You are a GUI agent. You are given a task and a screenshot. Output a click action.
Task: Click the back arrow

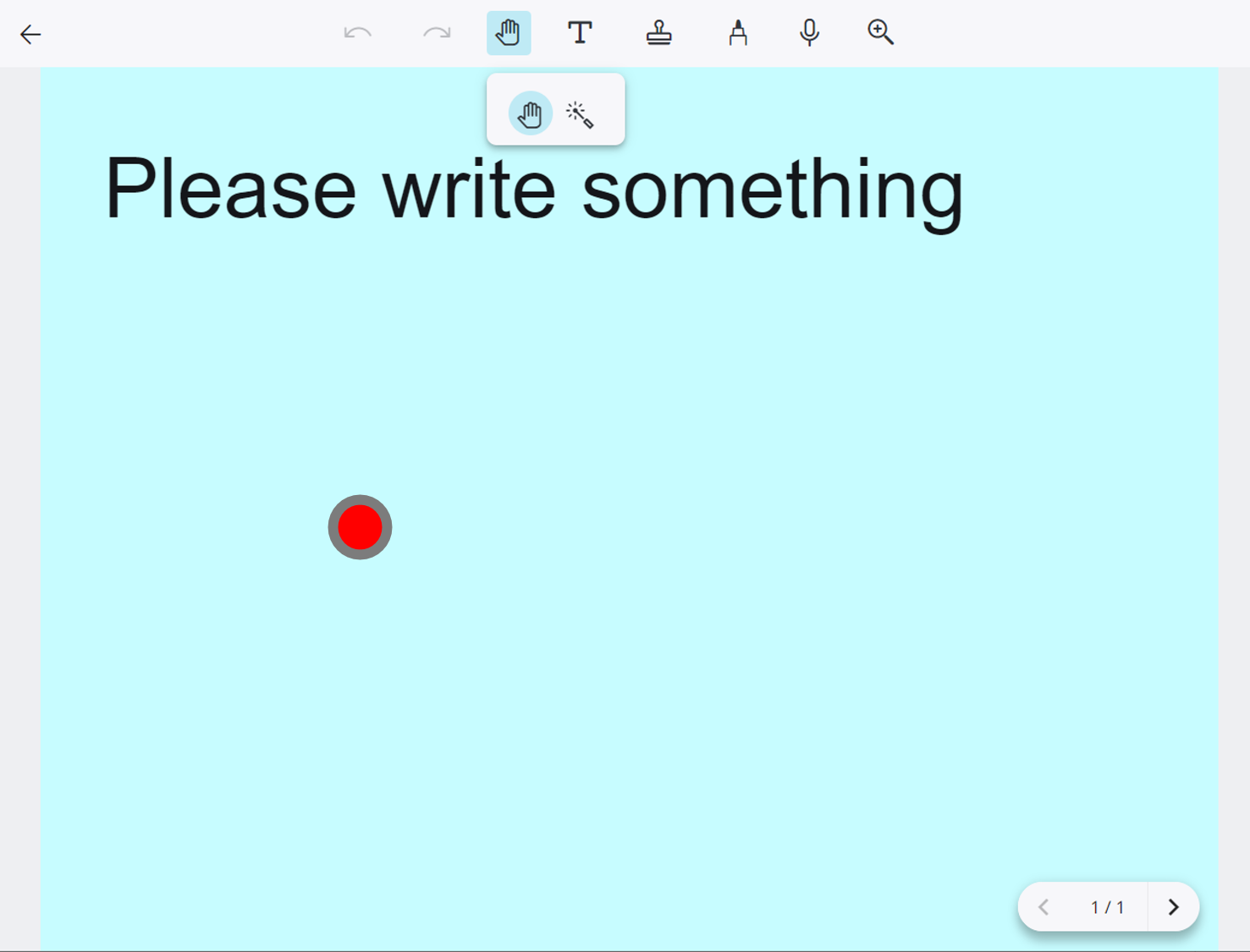tap(30, 34)
